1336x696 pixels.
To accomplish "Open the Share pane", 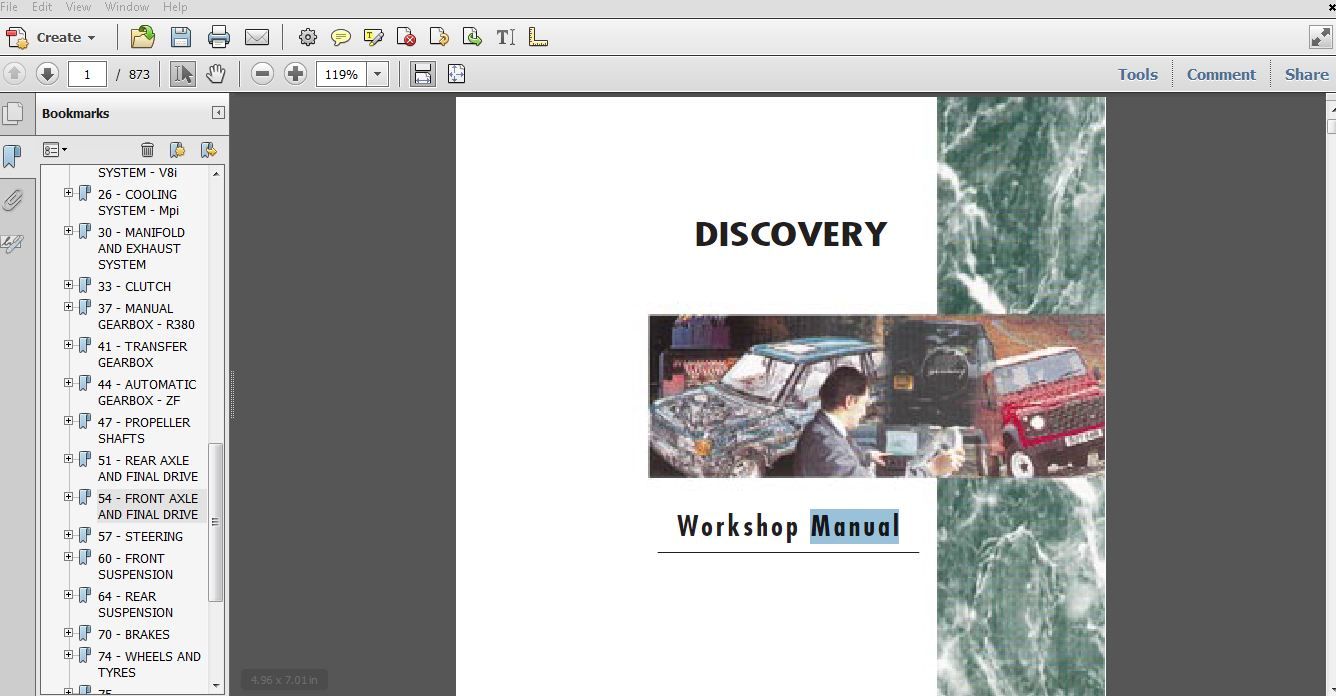I will click(1306, 74).
